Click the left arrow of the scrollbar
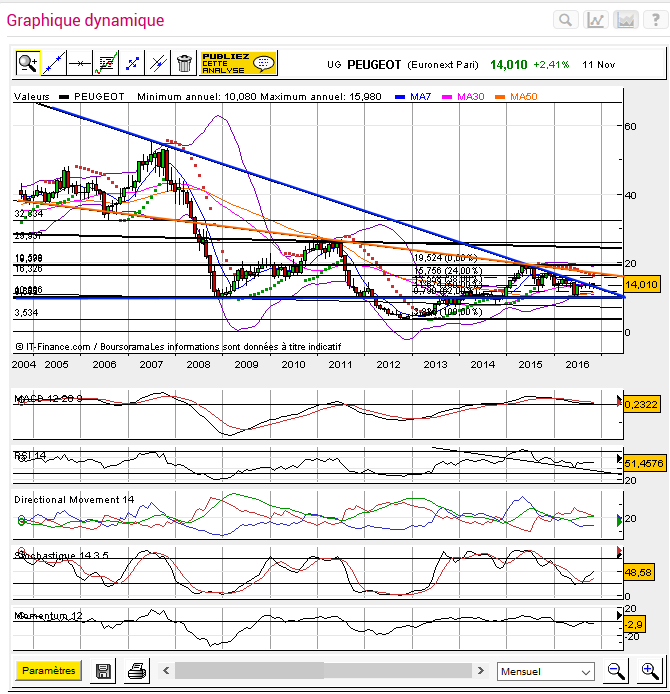The image size is (670, 694). tap(166, 671)
